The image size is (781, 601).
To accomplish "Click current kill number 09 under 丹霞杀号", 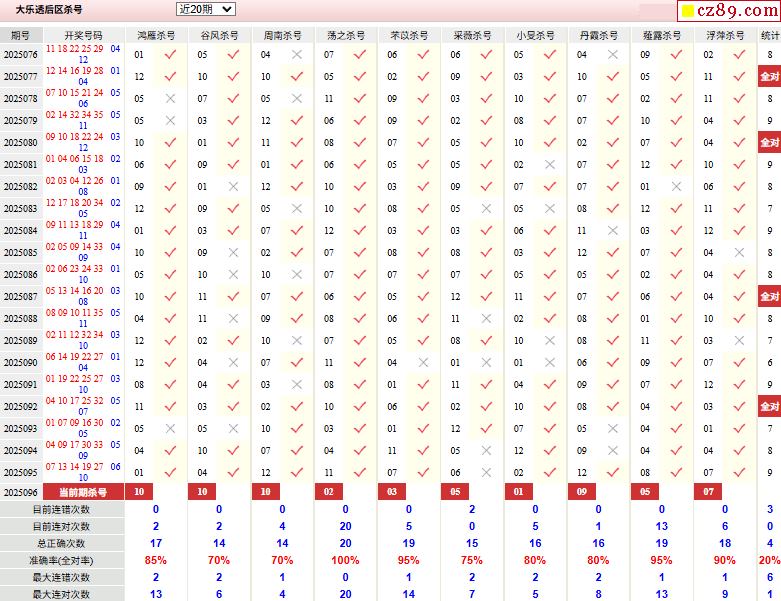I will (582, 492).
